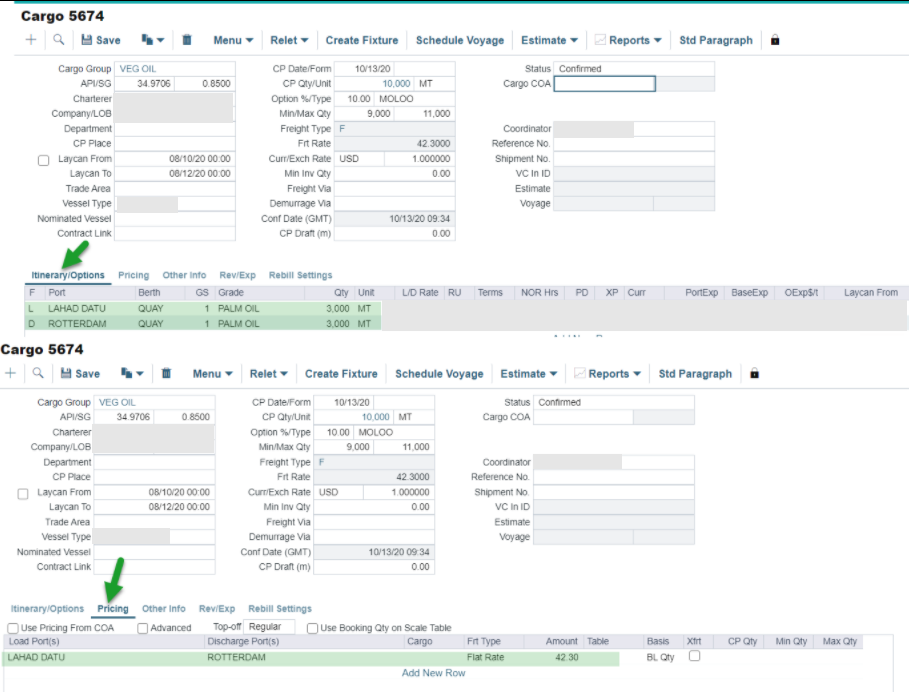This screenshot has width=909, height=692.
Task: Open the Other Info tab in the upper form
Action: pos(184,275)
